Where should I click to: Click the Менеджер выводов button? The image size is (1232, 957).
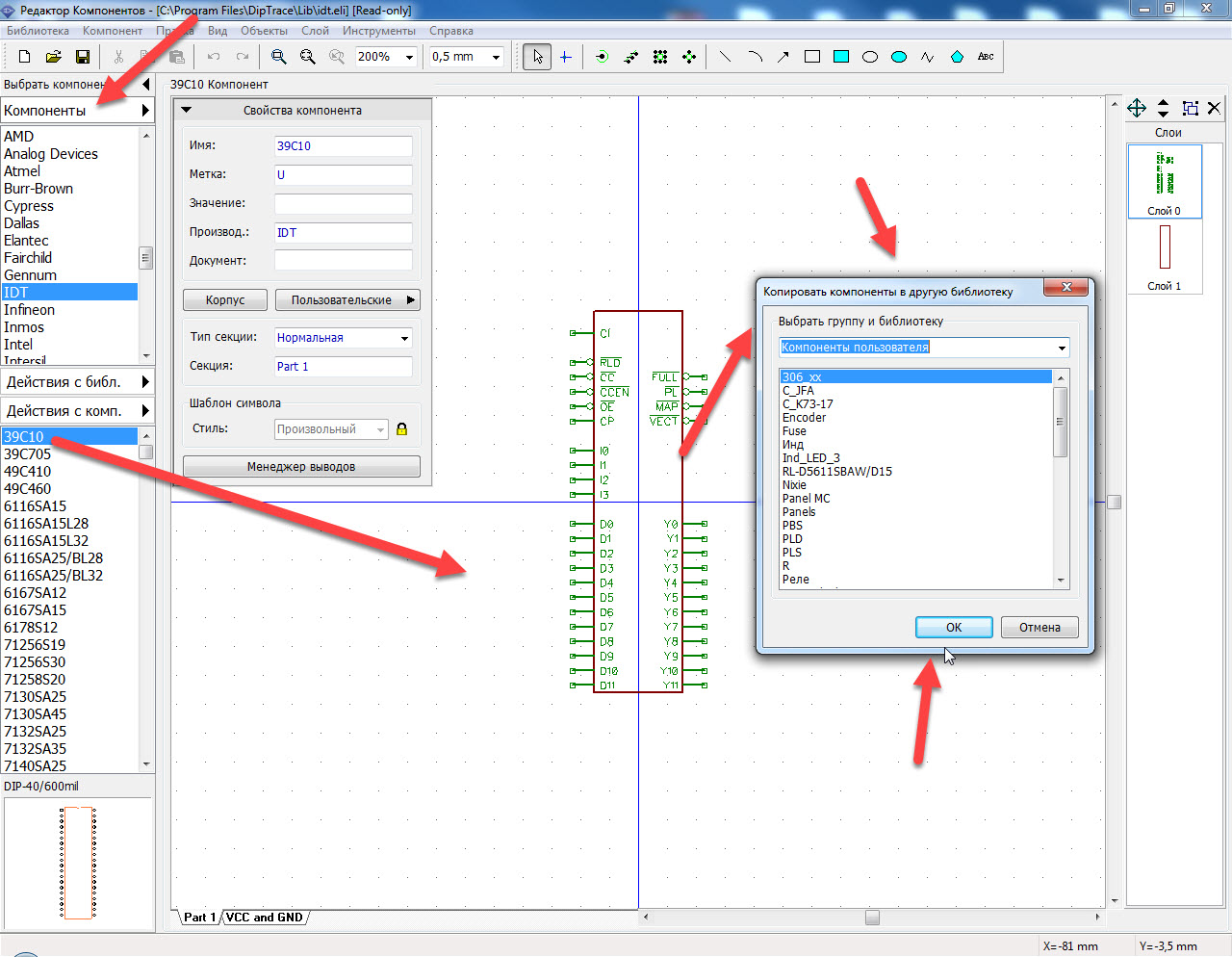pos(301,467)
